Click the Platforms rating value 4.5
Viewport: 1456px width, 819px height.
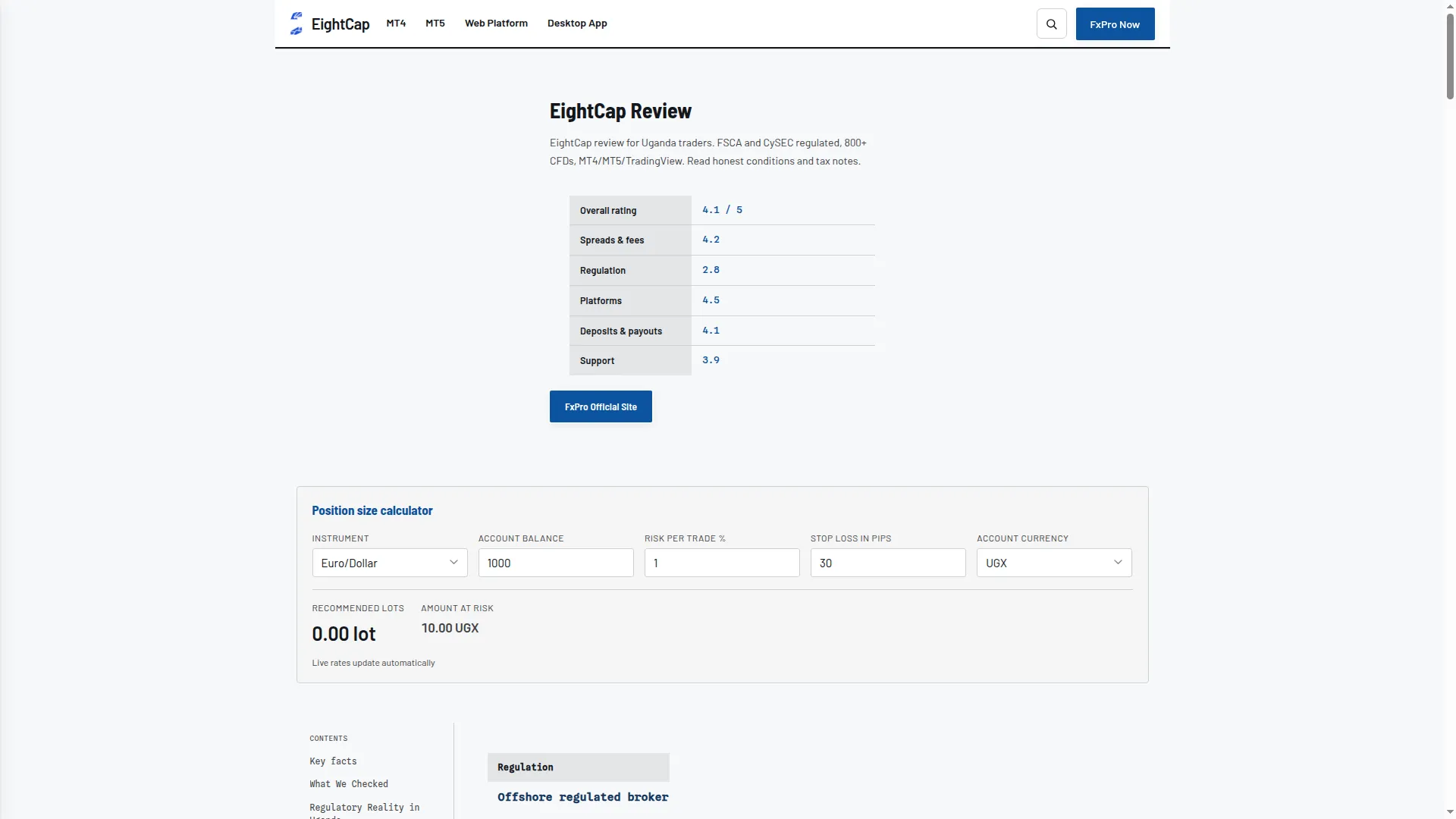tap(711, 300)
